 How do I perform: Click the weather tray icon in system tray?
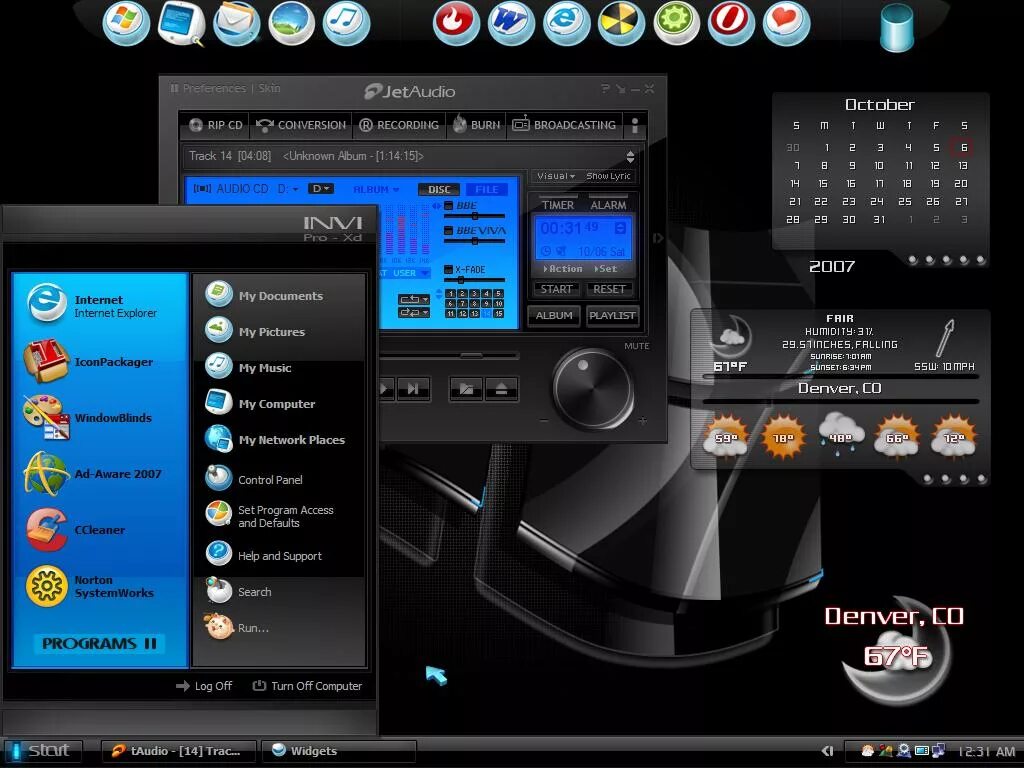868,750
